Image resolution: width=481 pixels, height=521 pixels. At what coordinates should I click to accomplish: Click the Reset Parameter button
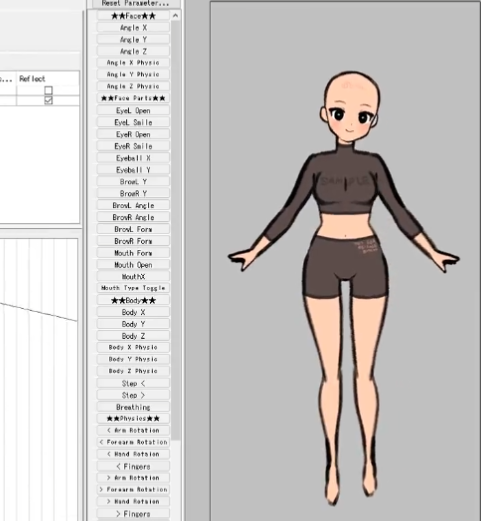pos(135,3)
